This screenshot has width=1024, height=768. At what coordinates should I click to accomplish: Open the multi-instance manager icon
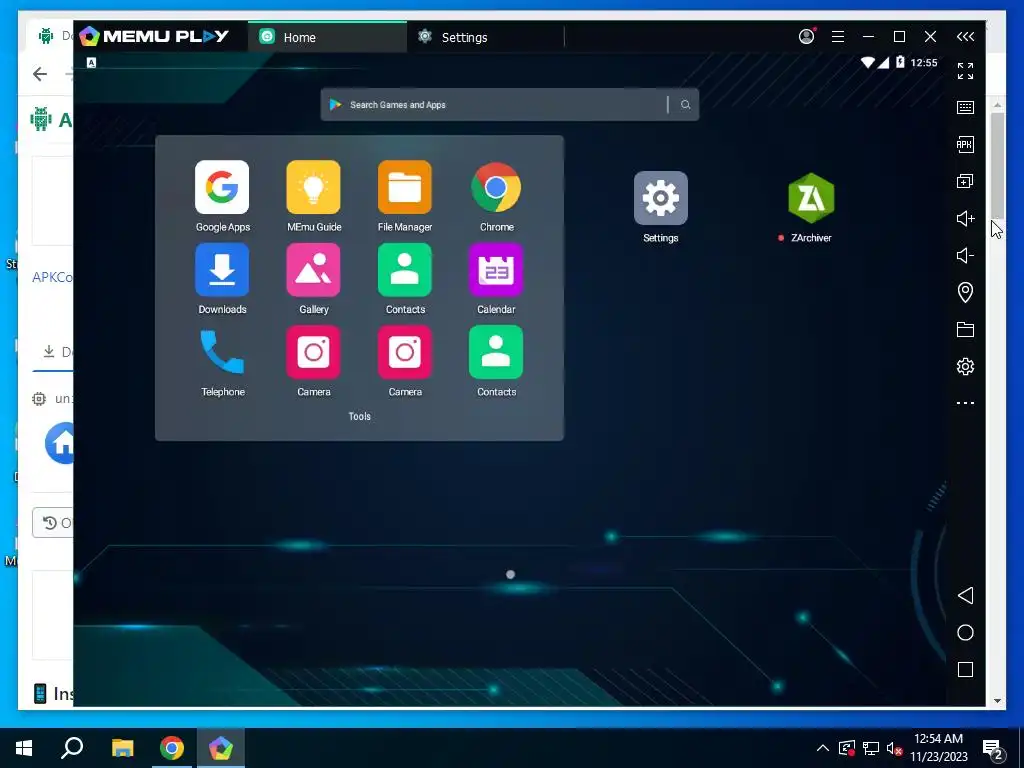[965, 182]
